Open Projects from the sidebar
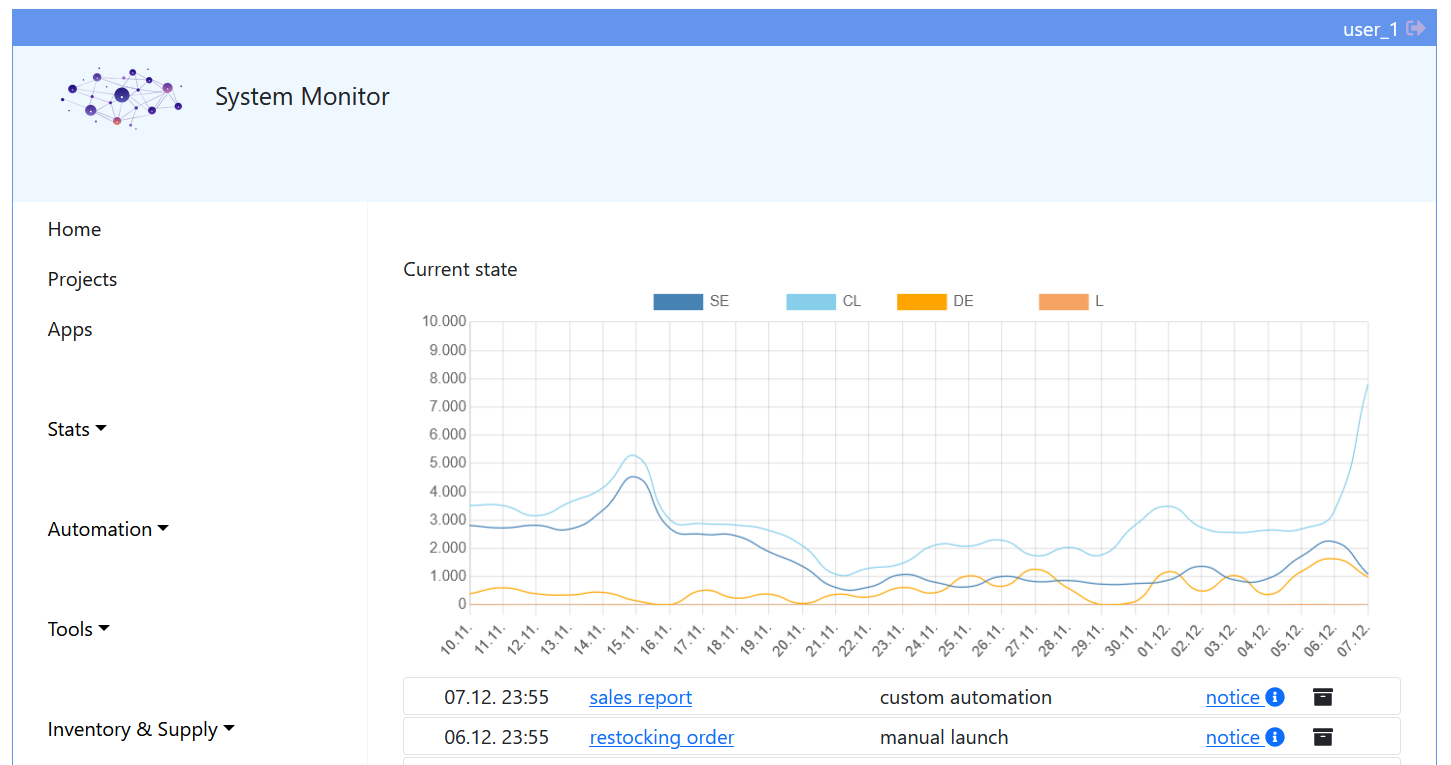This screenshot has width=1451, height=765. click(82, 279)
